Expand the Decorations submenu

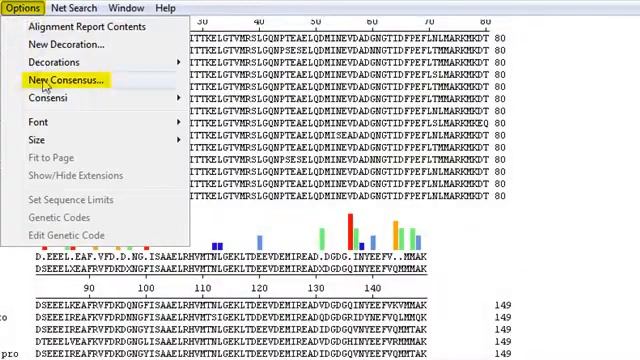104,62
